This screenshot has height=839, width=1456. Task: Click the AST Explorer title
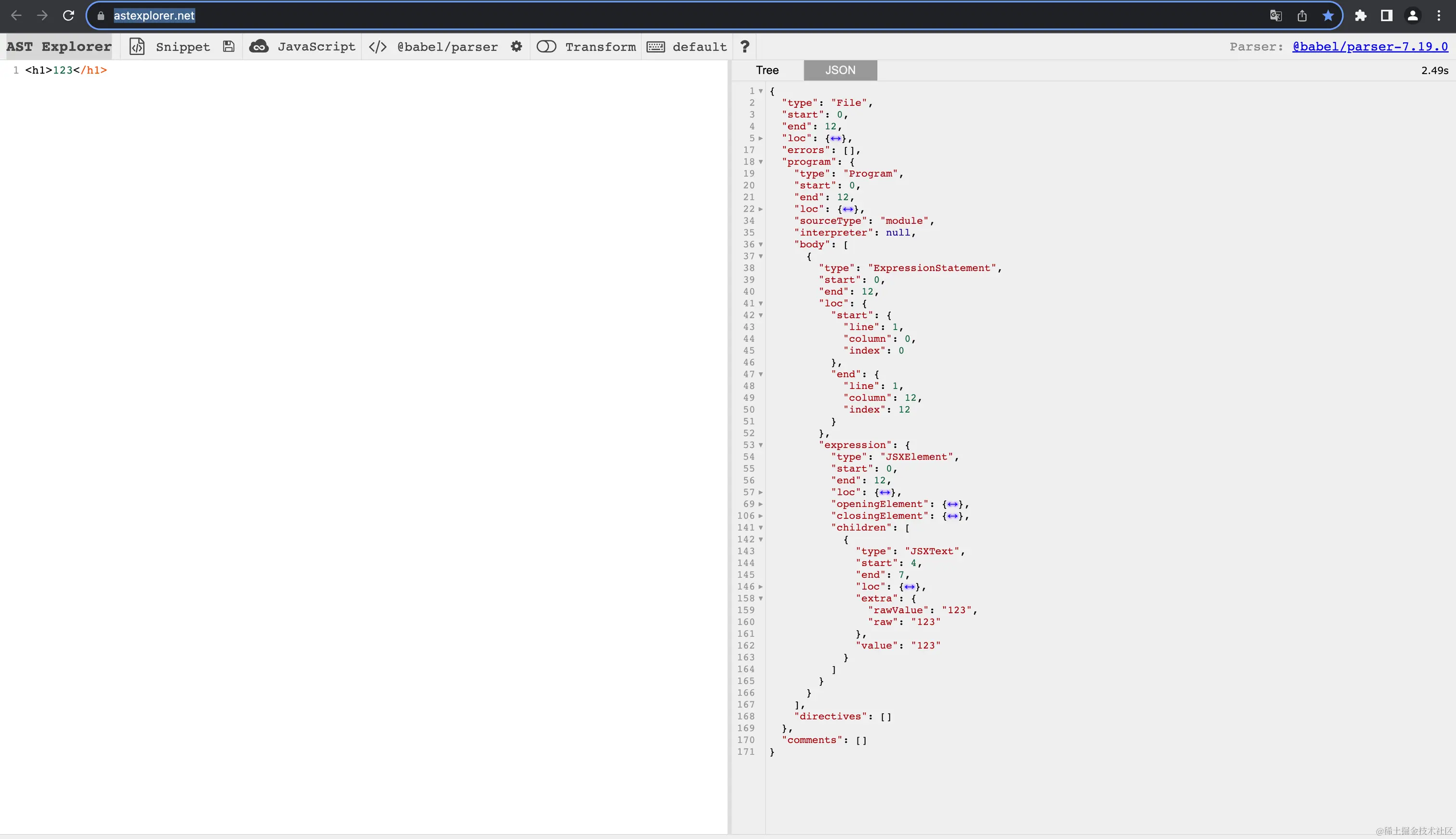click(59, 47)
